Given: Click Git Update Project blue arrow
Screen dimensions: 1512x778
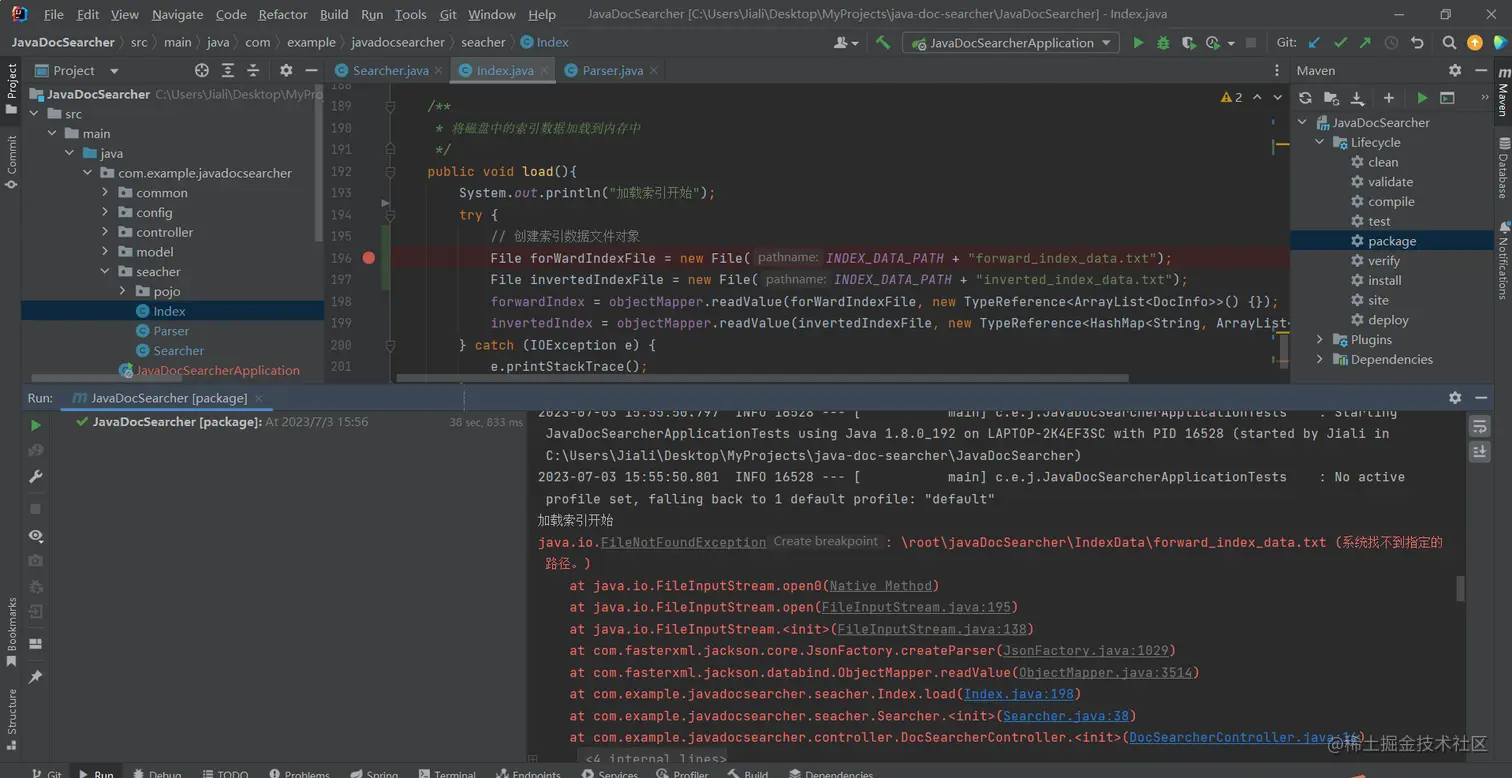Looking at the screenshot, I should (x=1314, y=43).
